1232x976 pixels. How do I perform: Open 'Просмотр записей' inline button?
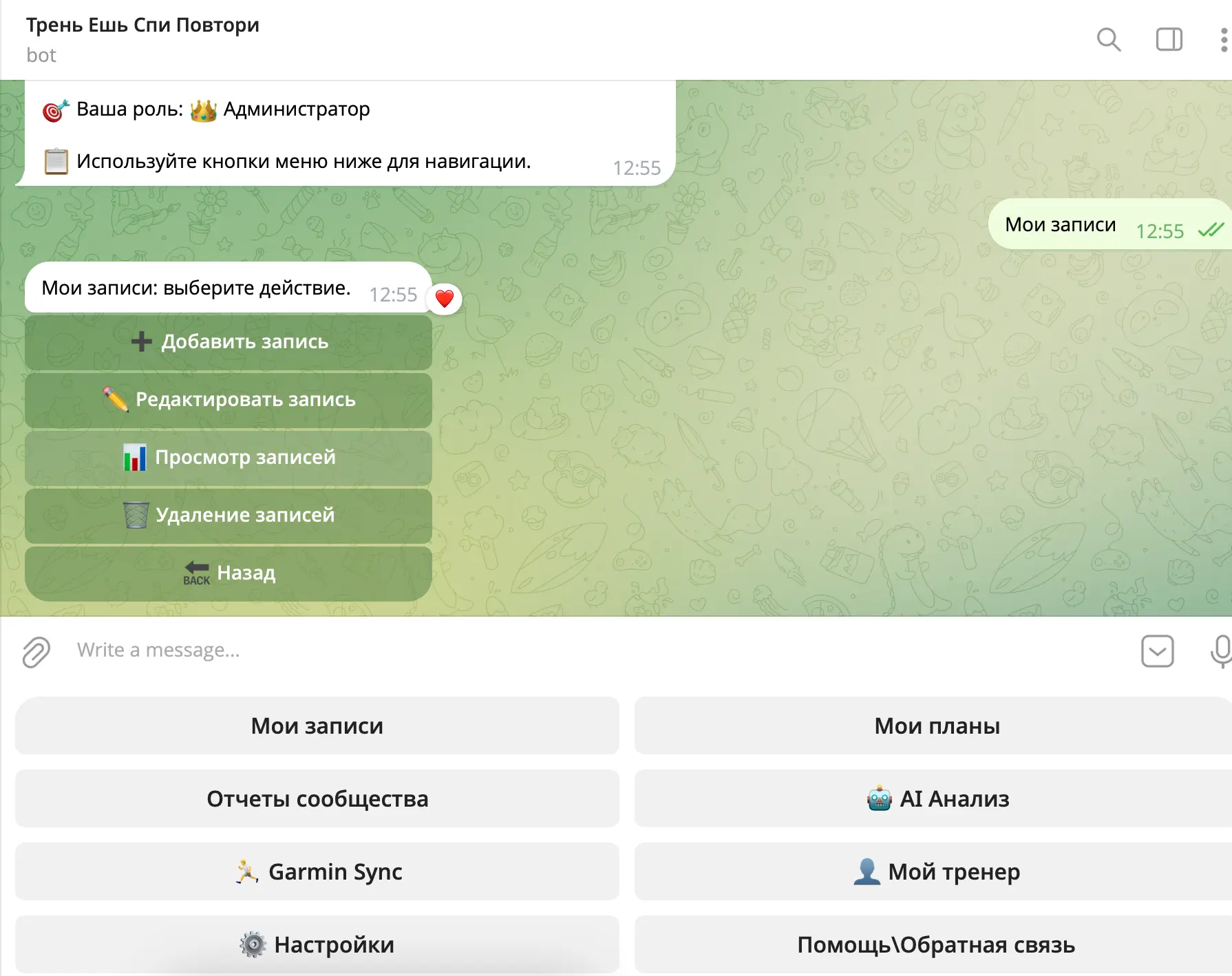pyautogui.click(x=229, y=458)
